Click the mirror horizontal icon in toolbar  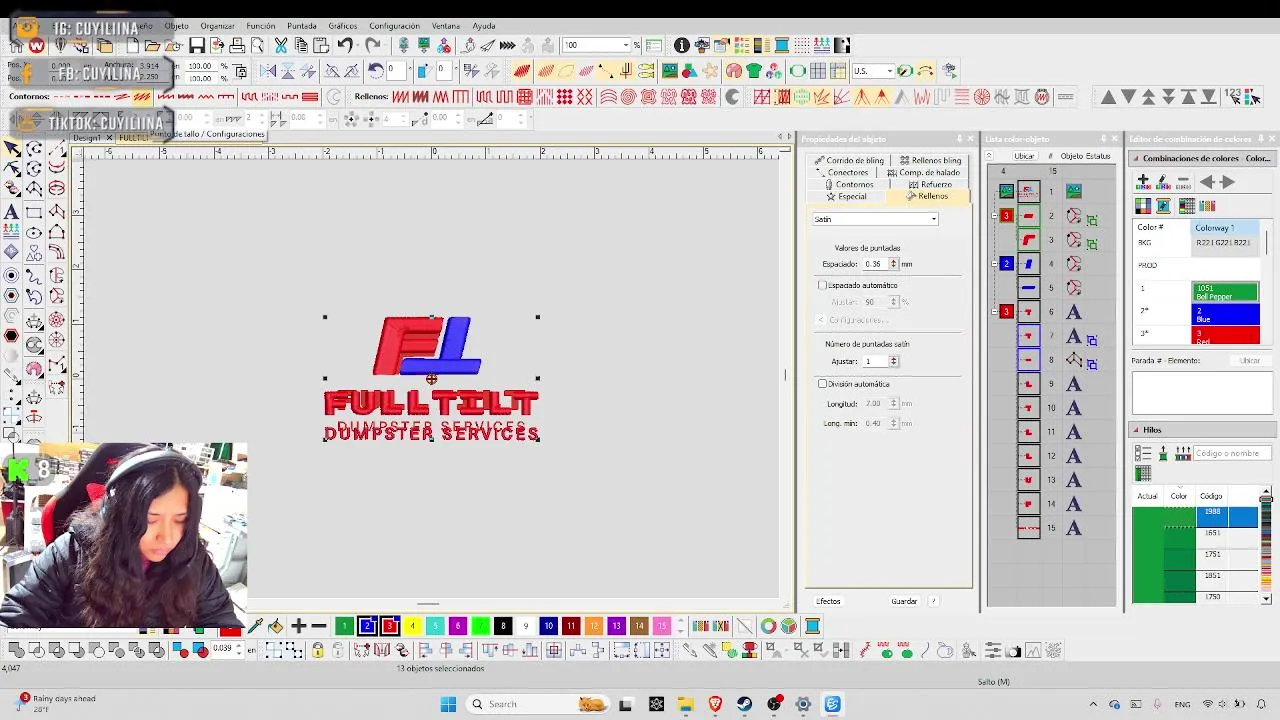coord(268,71)
